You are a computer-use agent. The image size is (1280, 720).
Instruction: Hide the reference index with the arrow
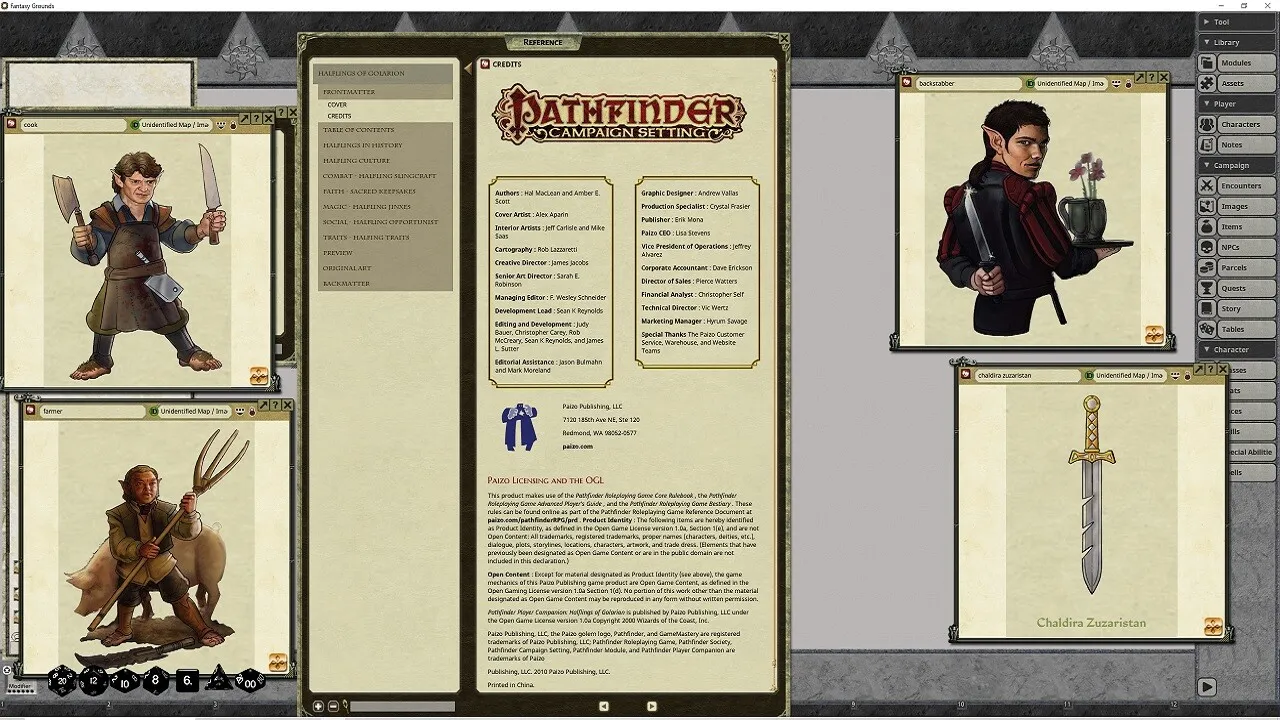[x=467, y=69]
